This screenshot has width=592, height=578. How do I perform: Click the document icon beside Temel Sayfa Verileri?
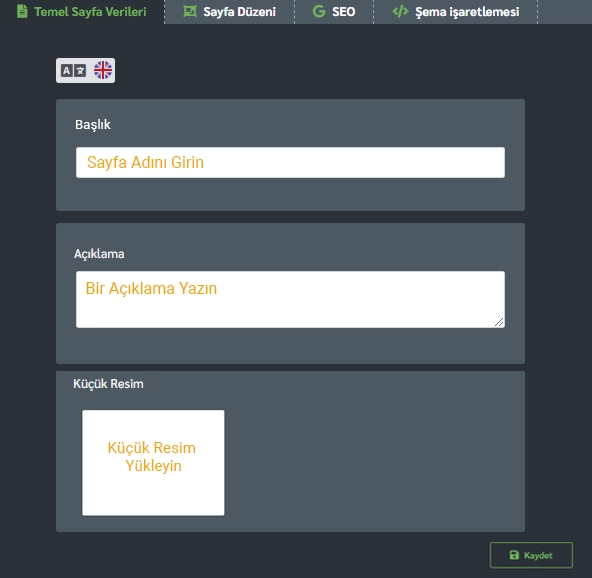tap(22, 11)
